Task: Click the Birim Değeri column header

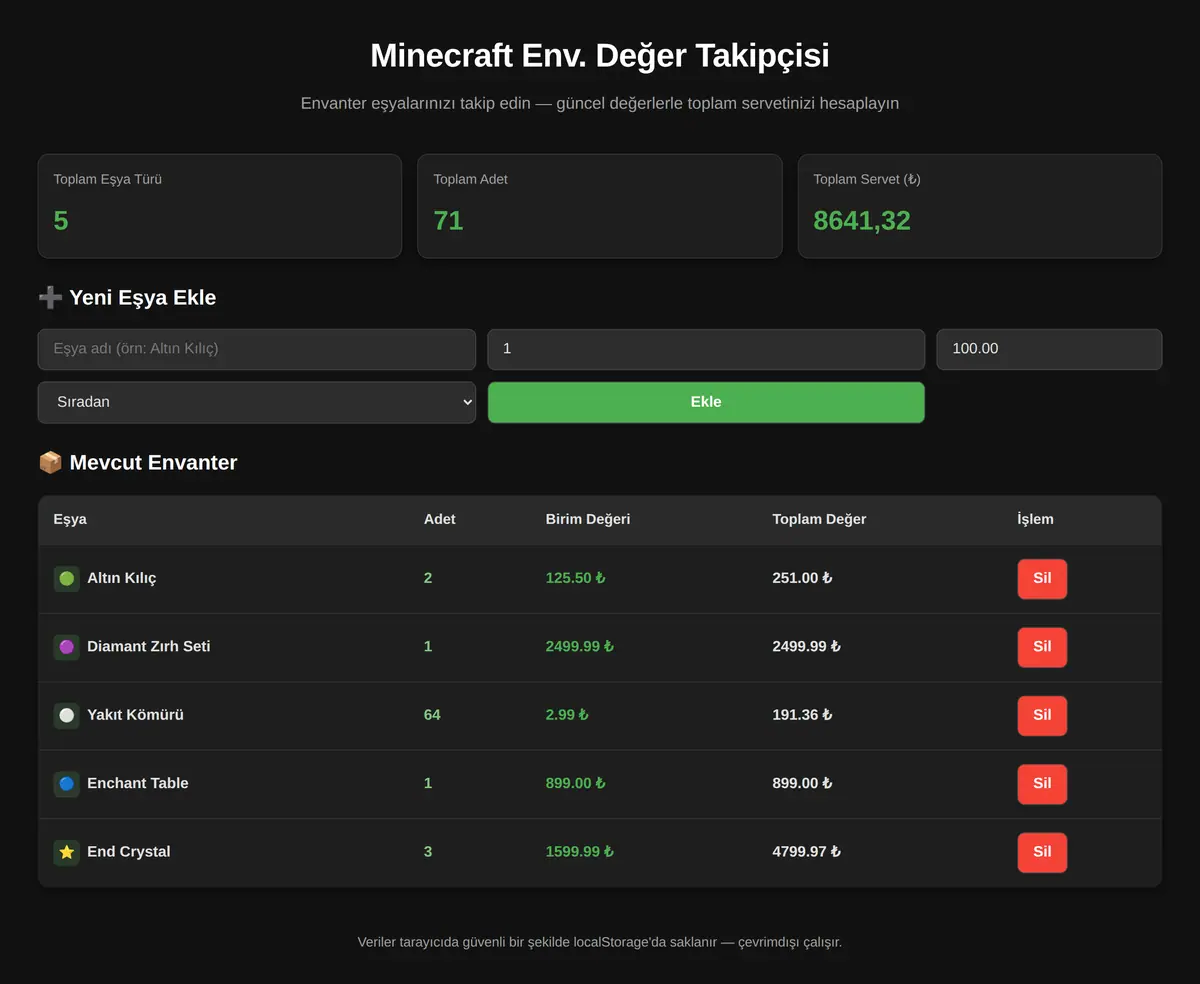Action: click(588, 519)
